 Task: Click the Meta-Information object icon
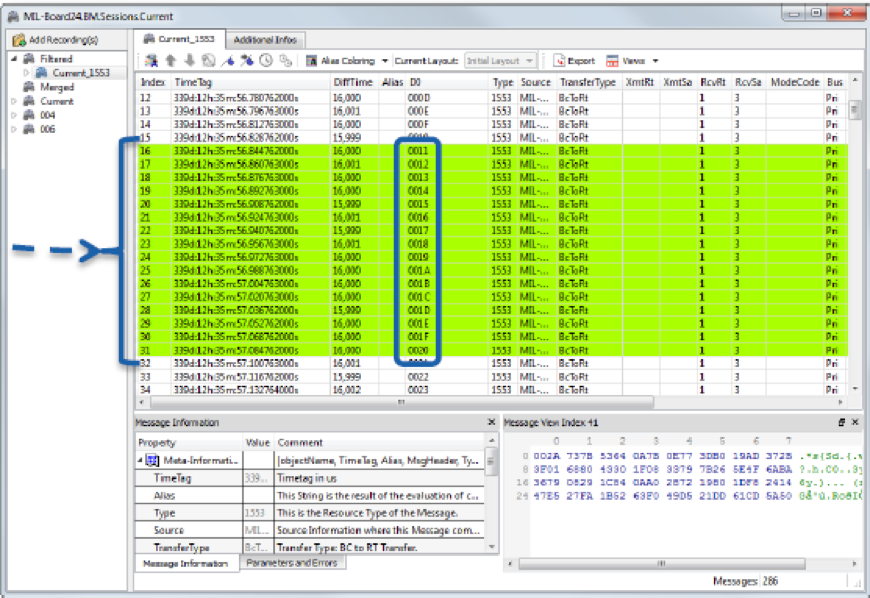153,460
